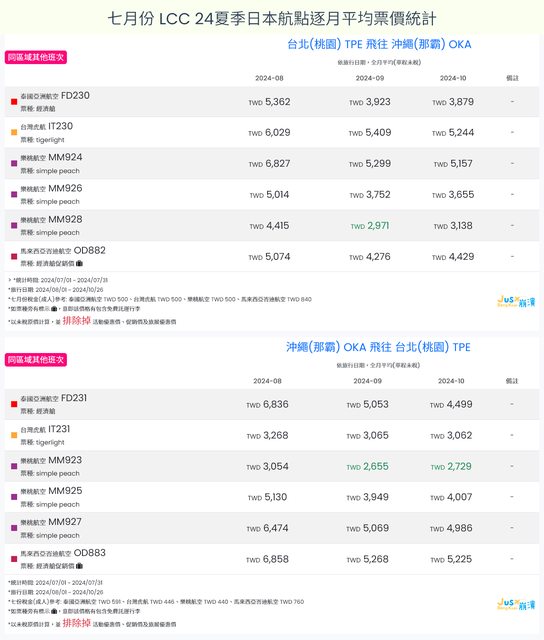Click the luggage icon in OD882 row

point(79,263)
